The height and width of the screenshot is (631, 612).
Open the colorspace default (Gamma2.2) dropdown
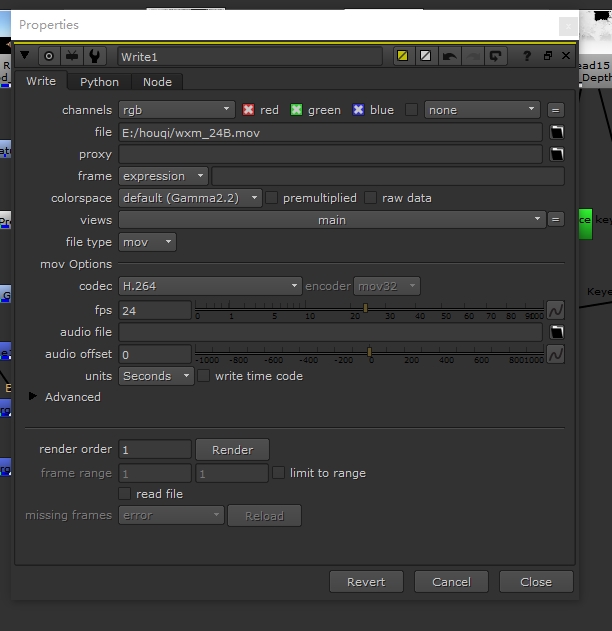point(190,198)
